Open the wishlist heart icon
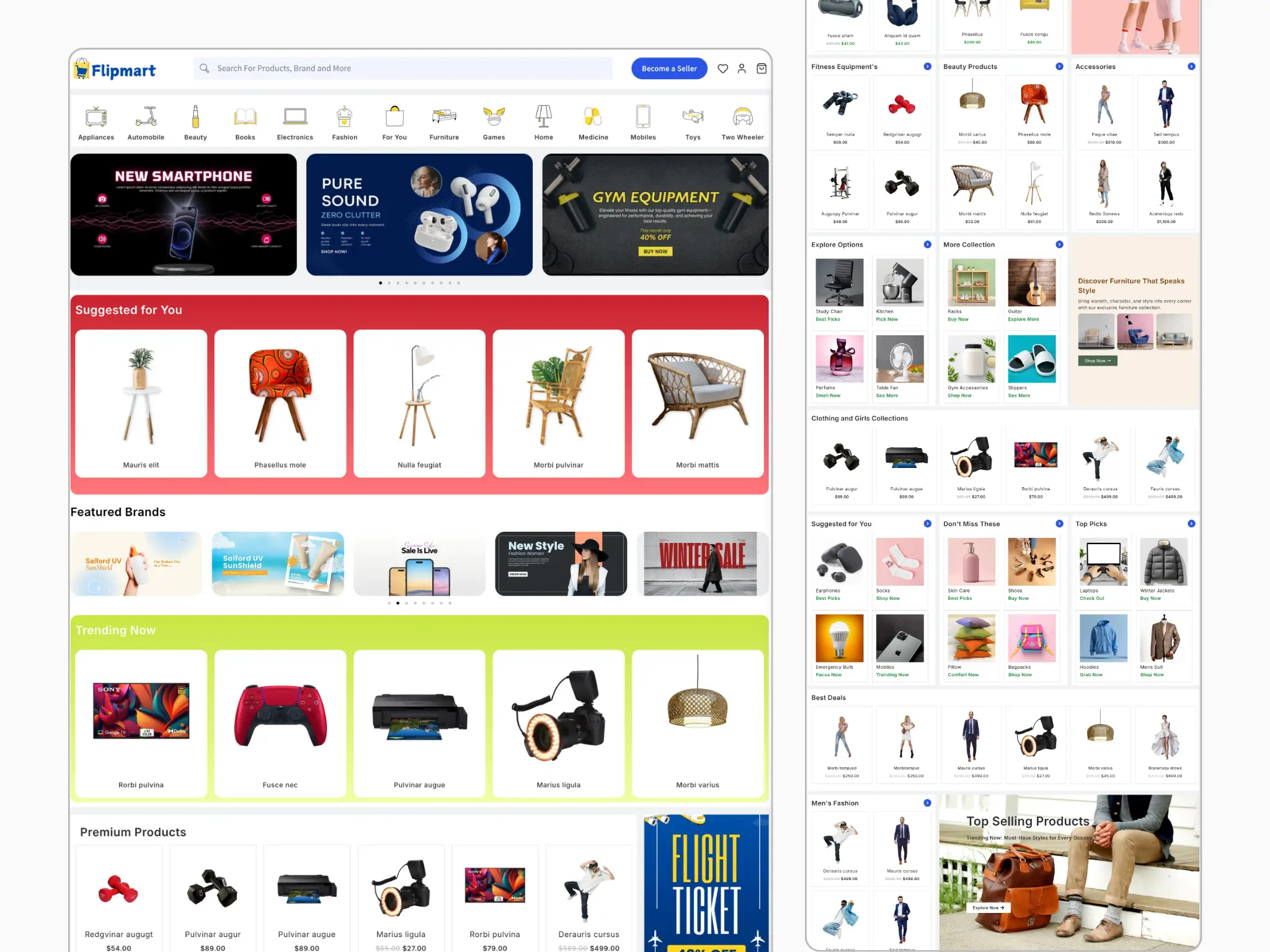 (x=722, y=68)
